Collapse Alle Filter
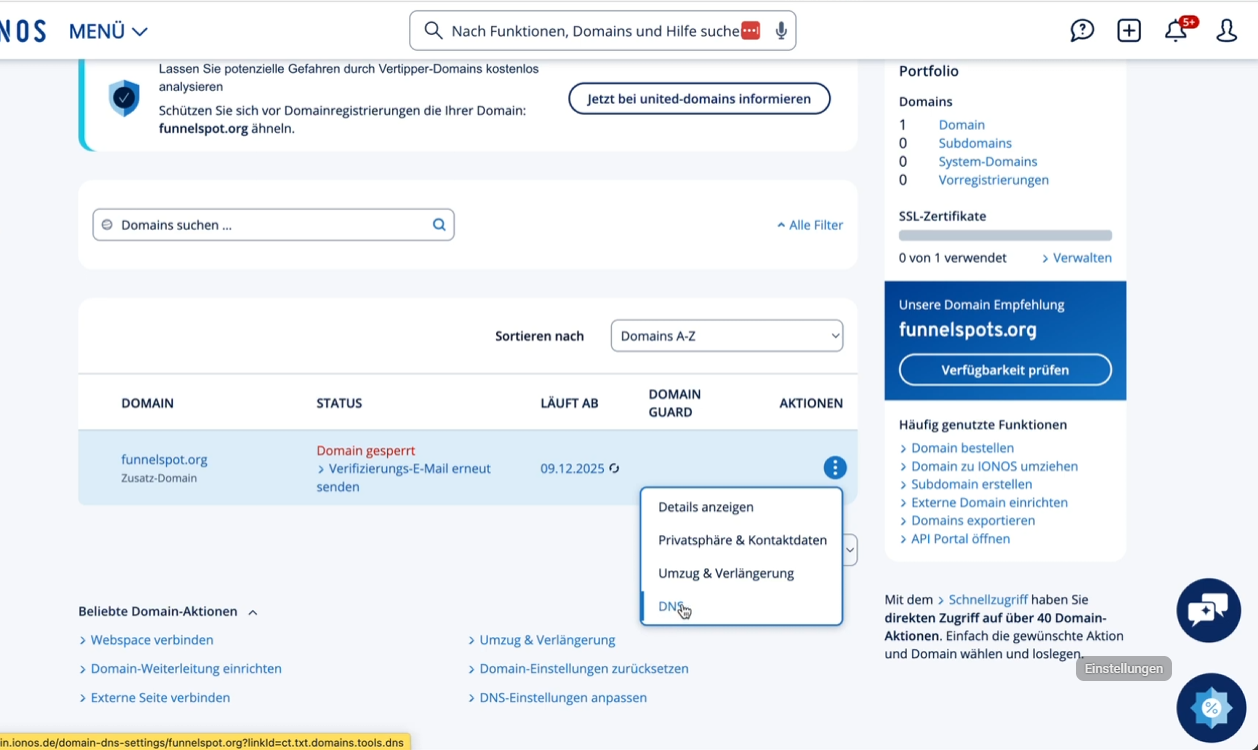The width and height of the screenshot is (1258, 750). click(x=810, y=225)
